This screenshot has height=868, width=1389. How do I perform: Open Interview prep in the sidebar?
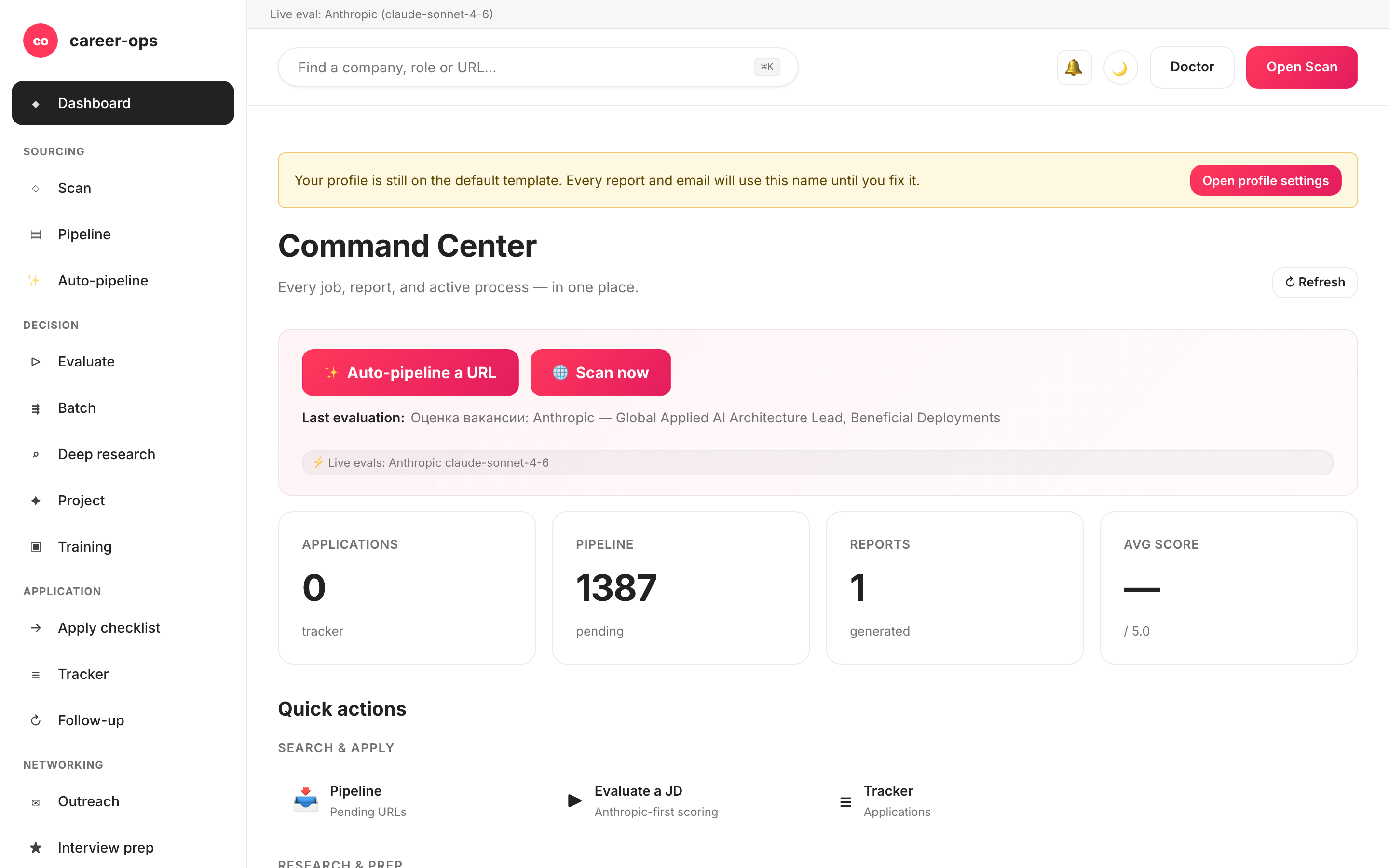[123, 848]
